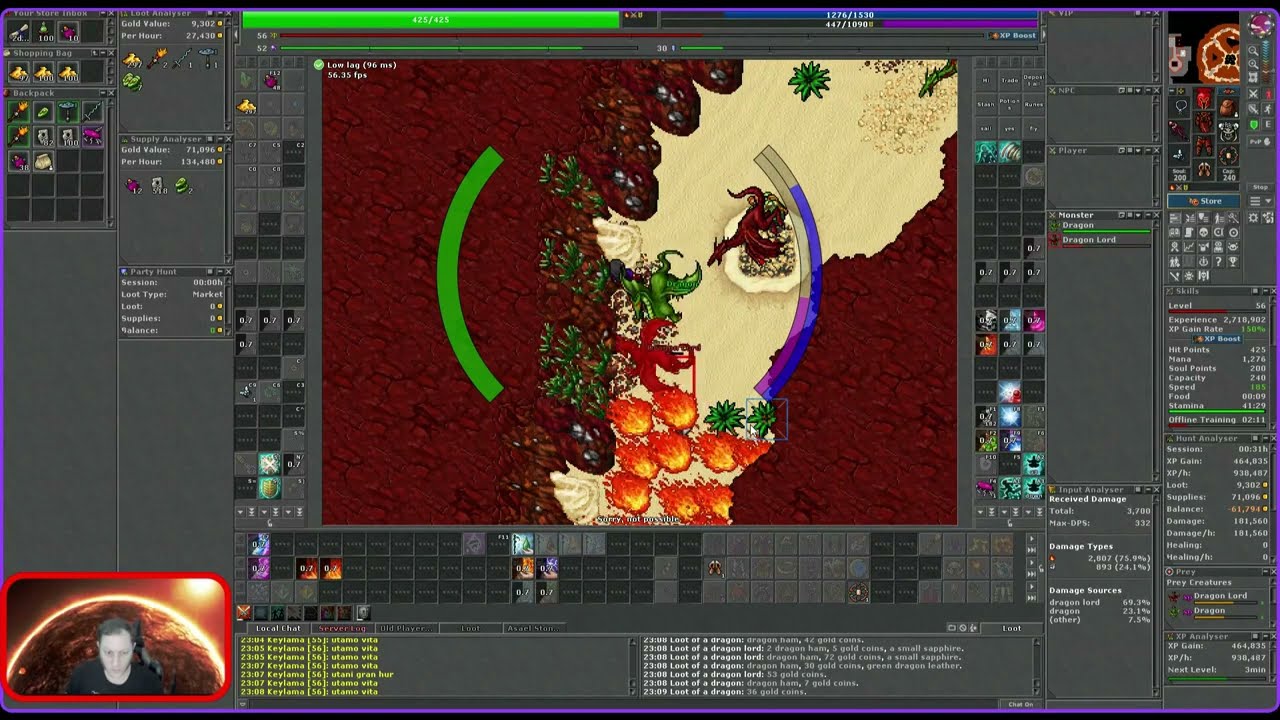Click the minimap image
The image size is (1280, 720).
pos(1205,50)
